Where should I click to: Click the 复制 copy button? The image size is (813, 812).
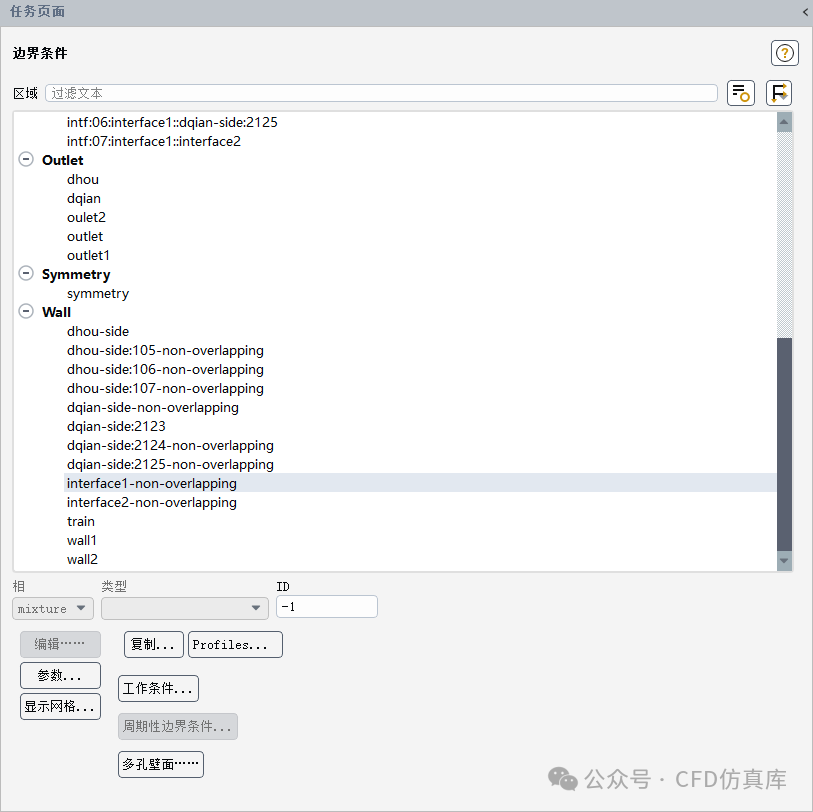(153, 645)
